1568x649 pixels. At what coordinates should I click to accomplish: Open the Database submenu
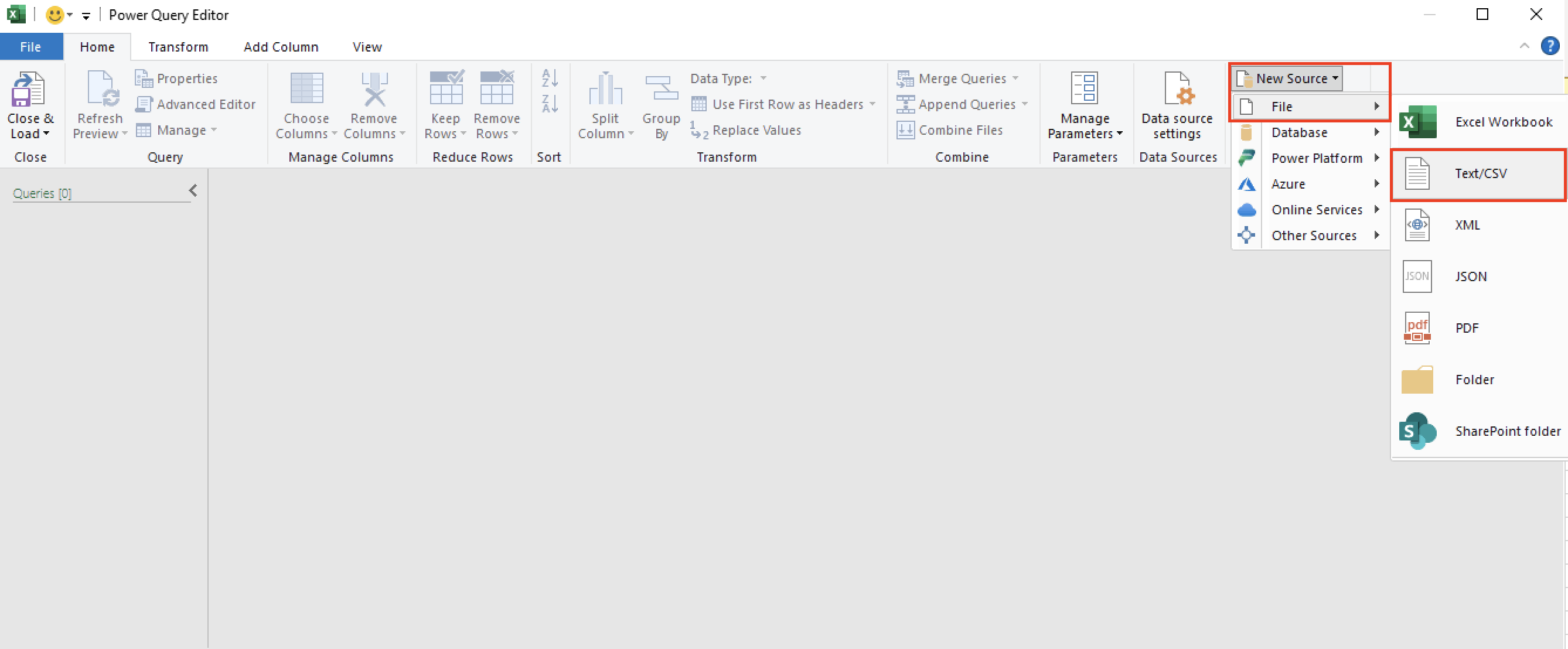(1310, 132)
